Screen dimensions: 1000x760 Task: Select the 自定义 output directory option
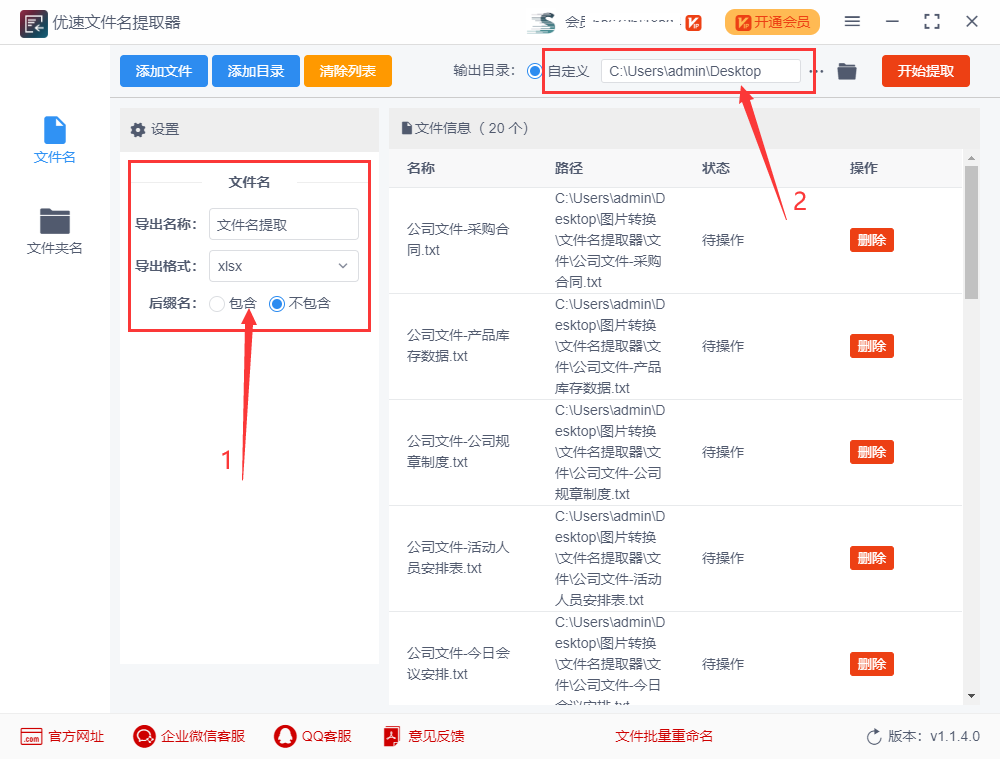pyautogui.click(x=536, y=71)
